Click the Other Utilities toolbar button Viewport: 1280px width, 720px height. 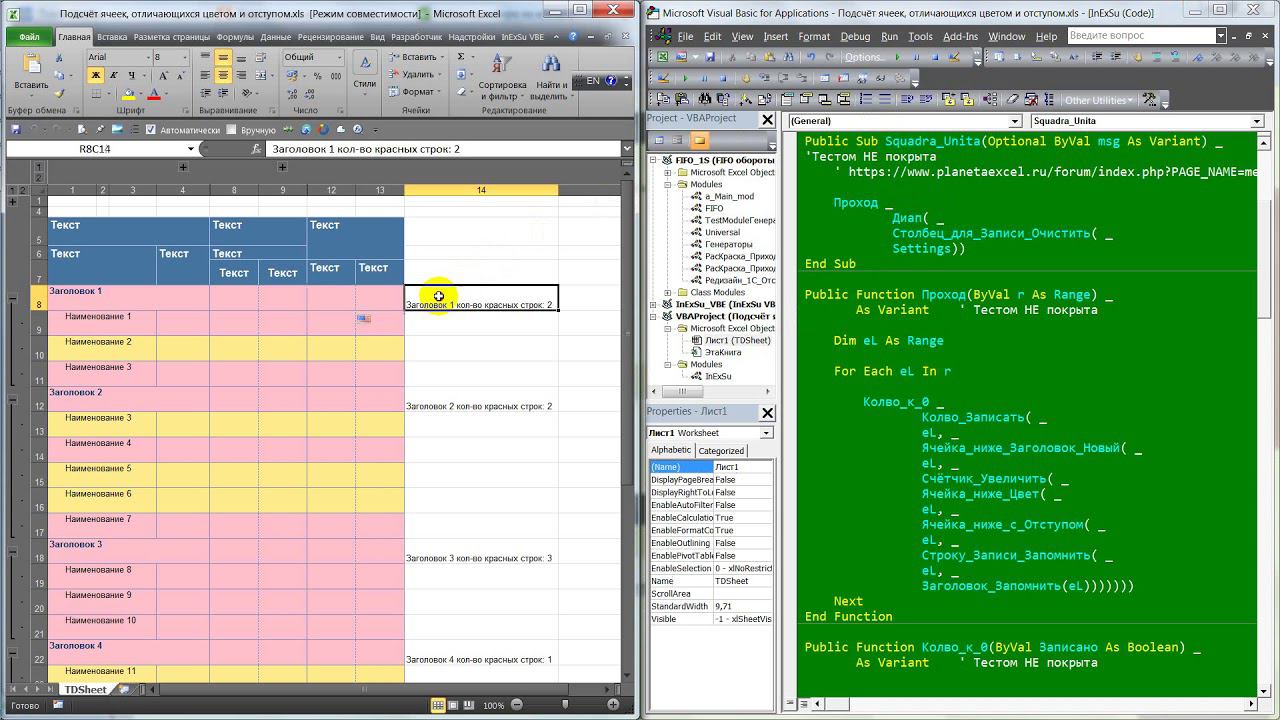(1098, 100)
